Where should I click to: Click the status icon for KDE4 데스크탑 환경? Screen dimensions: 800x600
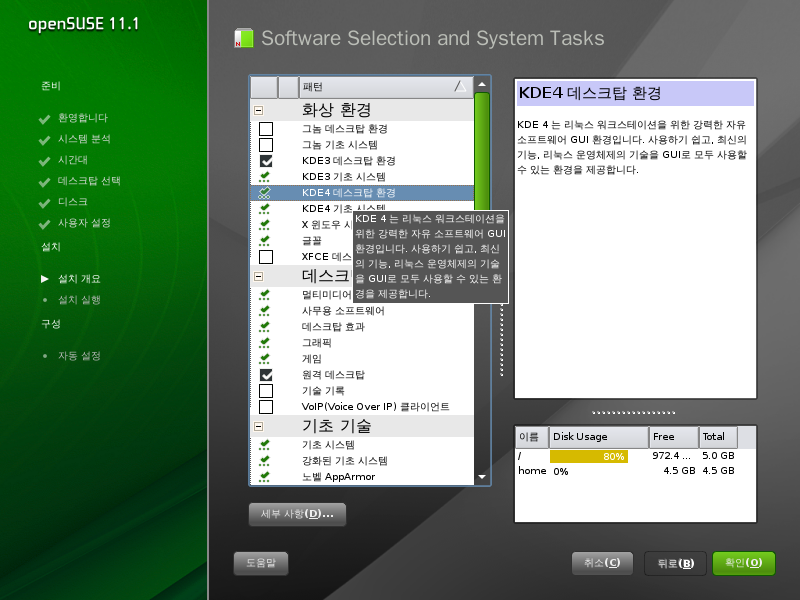264,192
